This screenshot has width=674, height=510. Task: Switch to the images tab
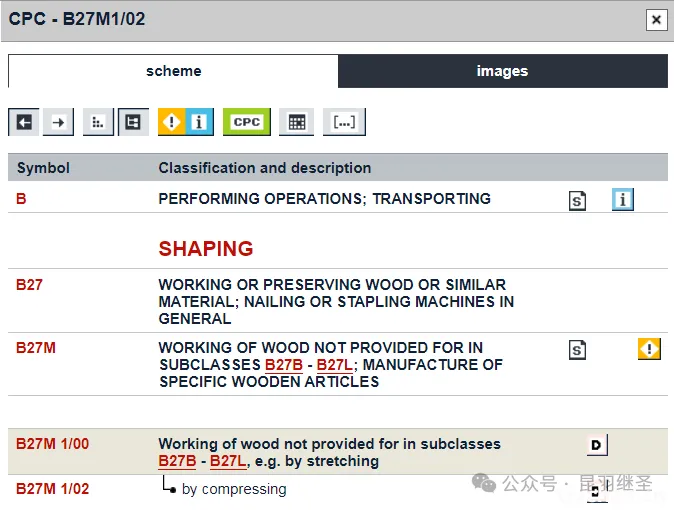coord(502,71)
